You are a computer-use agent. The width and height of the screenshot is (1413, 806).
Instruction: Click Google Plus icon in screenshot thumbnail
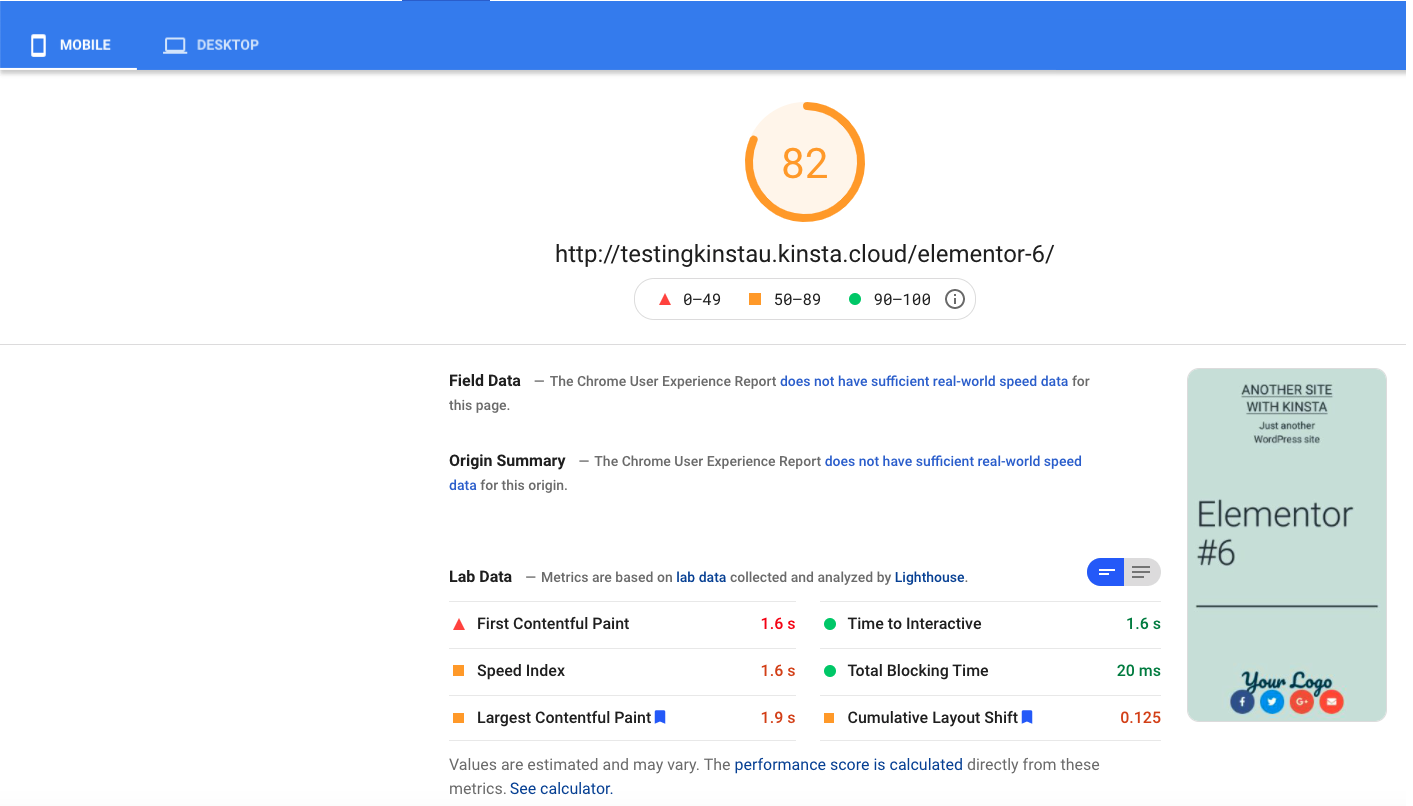point(1301,702)
